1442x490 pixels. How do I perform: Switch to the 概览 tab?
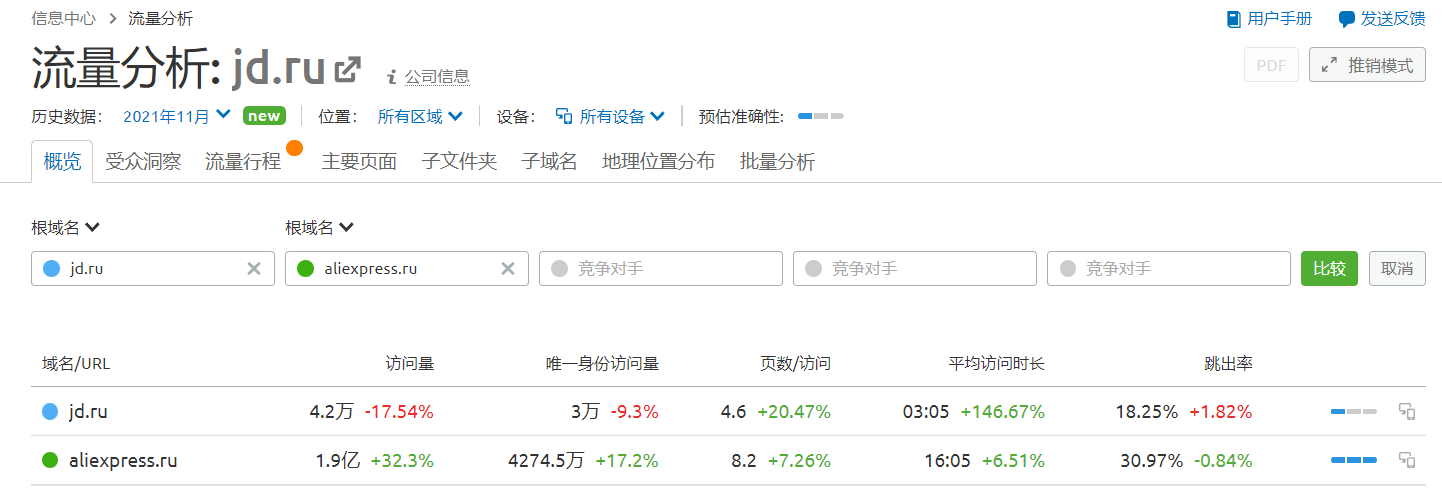point(62,161)
